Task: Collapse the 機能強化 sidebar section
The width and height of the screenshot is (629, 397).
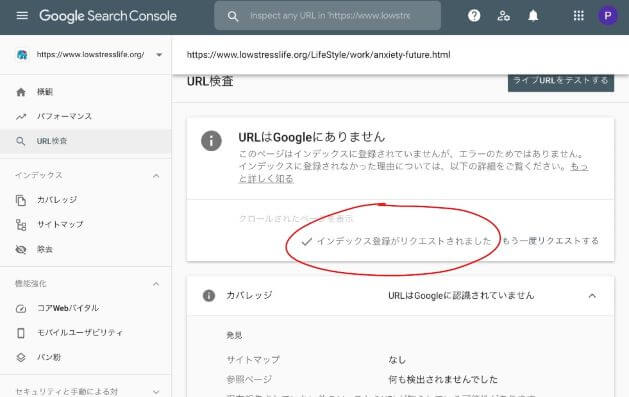Action: point(156,284)
